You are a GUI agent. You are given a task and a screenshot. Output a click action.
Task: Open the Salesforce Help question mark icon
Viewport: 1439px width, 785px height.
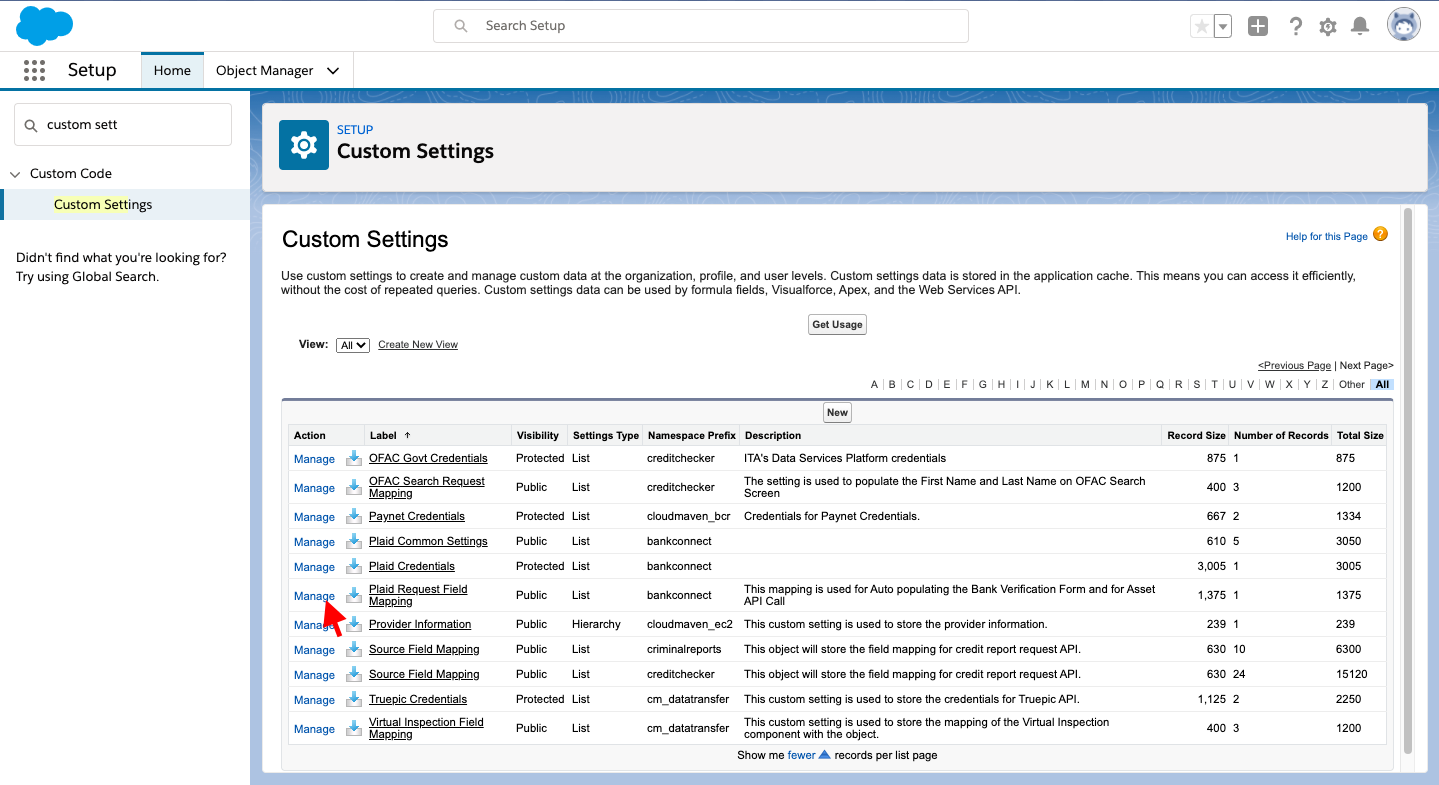coord(1296,27)
